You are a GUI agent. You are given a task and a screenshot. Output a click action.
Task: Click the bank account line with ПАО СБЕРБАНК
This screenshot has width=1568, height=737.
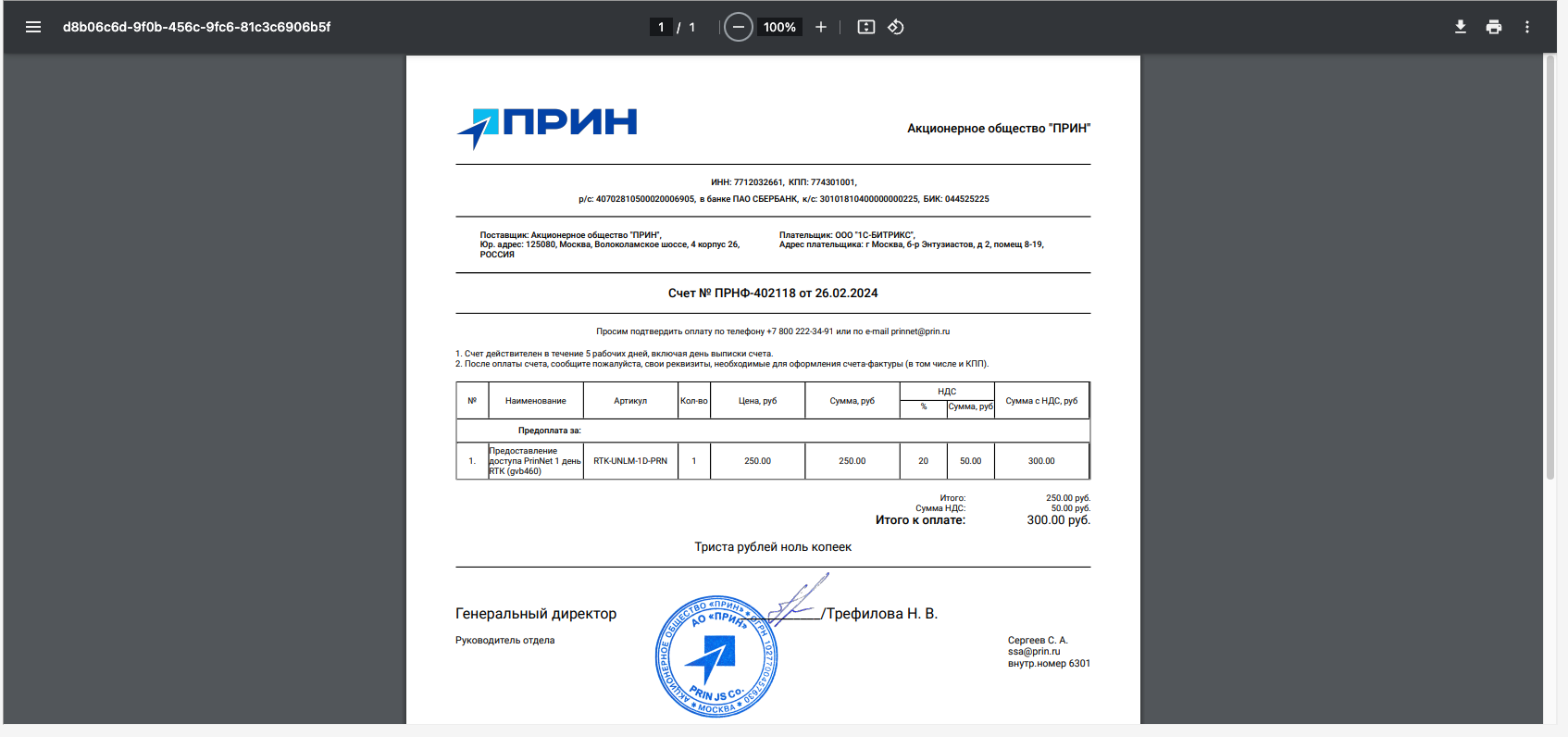click(784, 199)
